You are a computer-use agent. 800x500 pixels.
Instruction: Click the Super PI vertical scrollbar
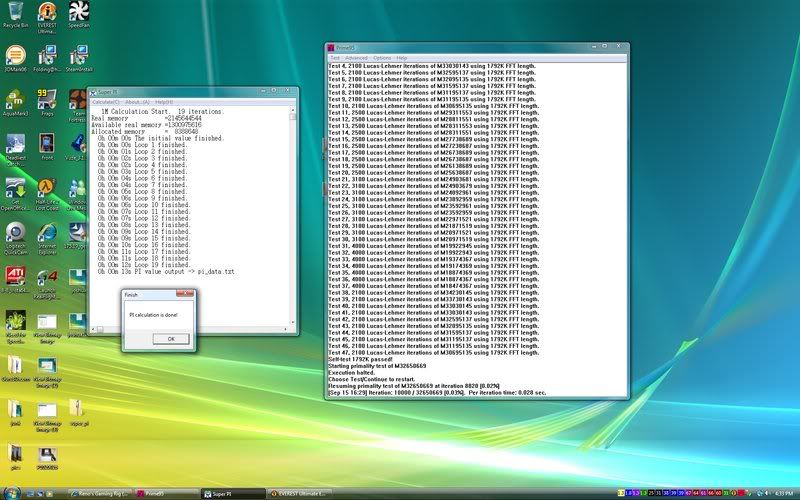click(x=293, y=217)
